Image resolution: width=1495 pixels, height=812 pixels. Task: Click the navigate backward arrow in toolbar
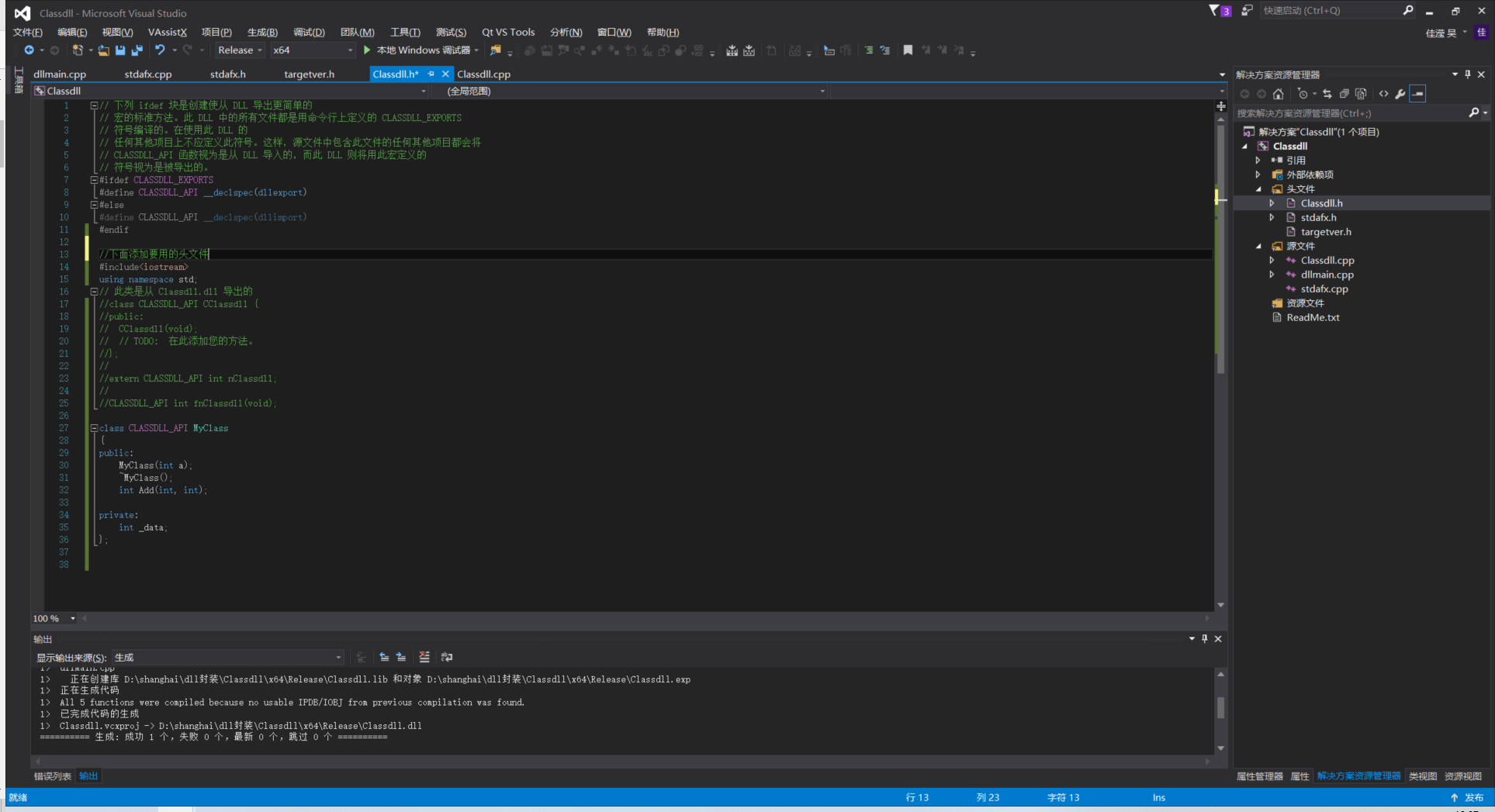[29, 50]
